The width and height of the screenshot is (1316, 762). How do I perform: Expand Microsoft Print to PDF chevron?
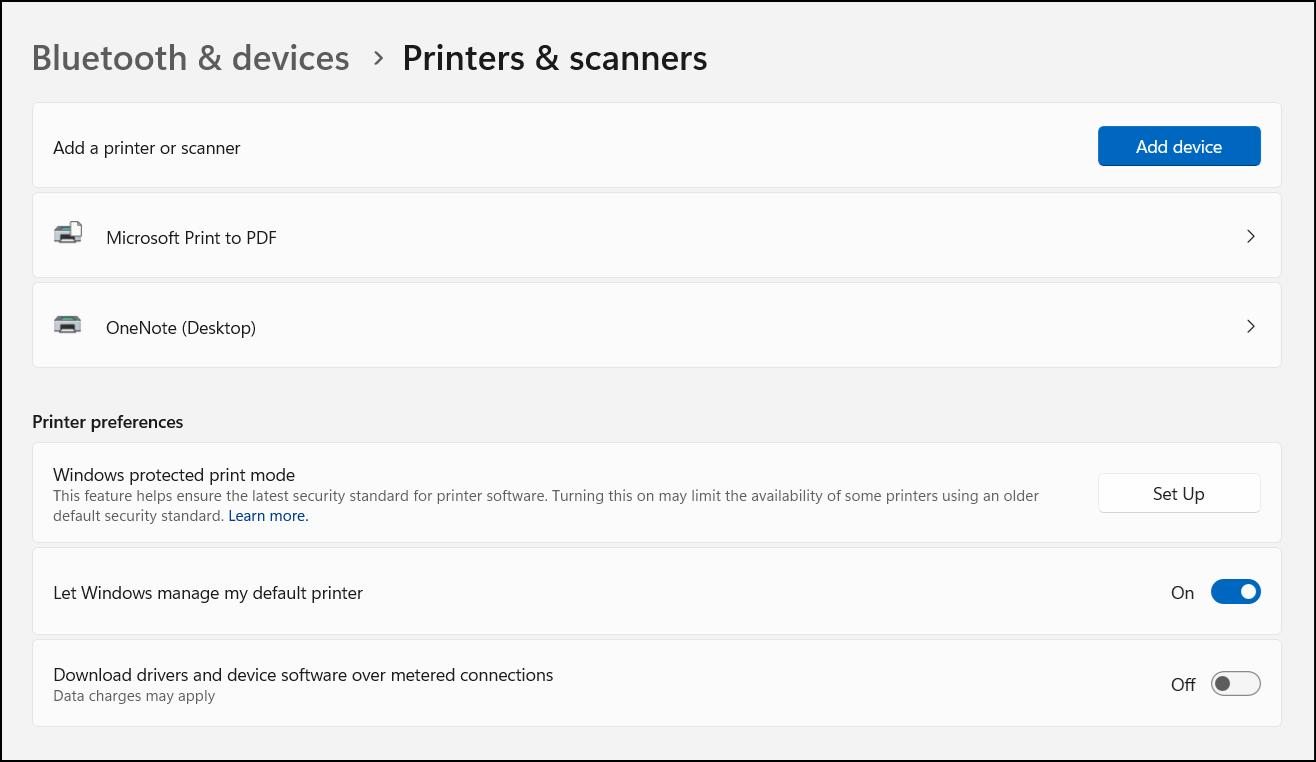point(1250,236)
